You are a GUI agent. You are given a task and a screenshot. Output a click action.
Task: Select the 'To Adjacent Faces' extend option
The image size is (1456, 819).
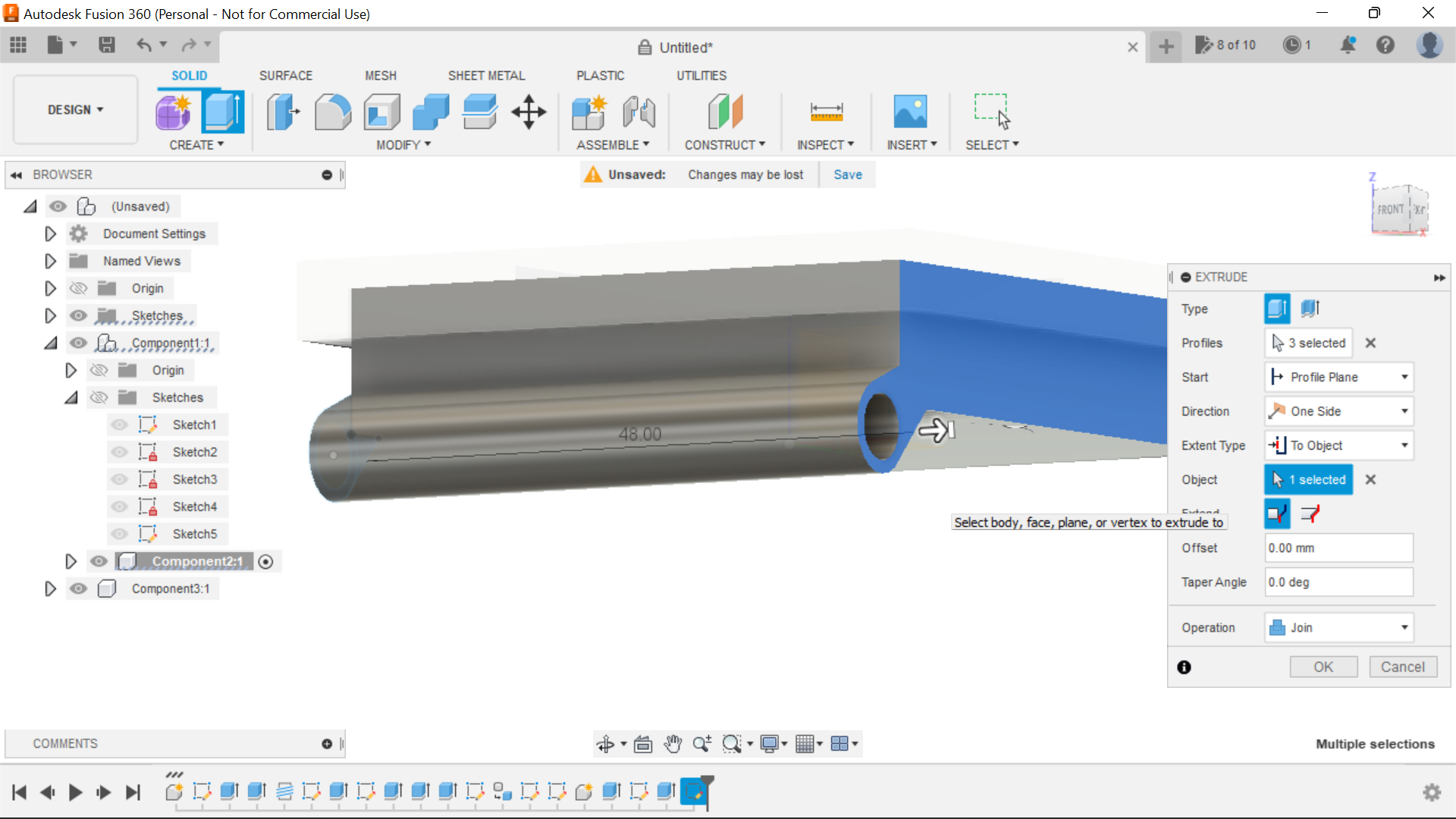click(x=1310, y=514)
